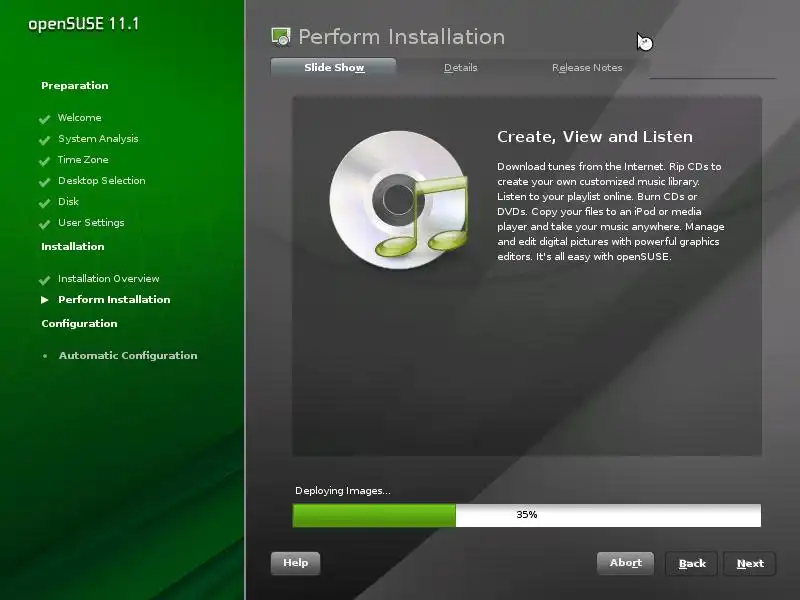Image resolution: width=800 pixels, height=600 pixels.
Task: Click the Back button
Action: (x=692, y=563)
